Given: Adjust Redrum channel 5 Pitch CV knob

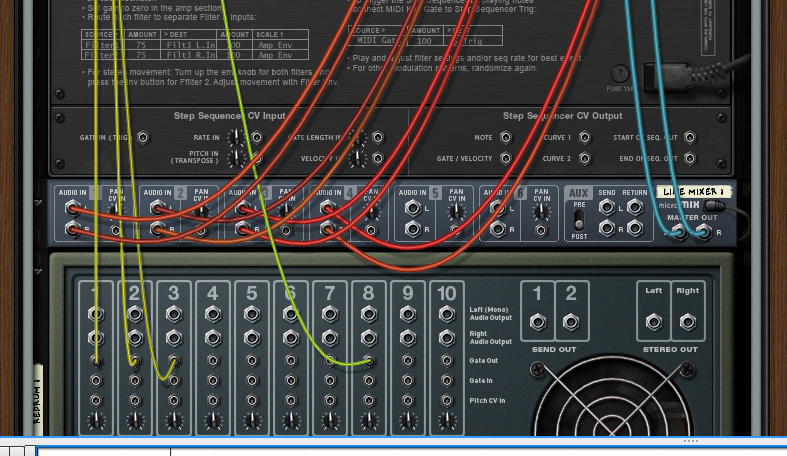Looking at the screenshot, I should pyautogui.click(x=252, y=420).
